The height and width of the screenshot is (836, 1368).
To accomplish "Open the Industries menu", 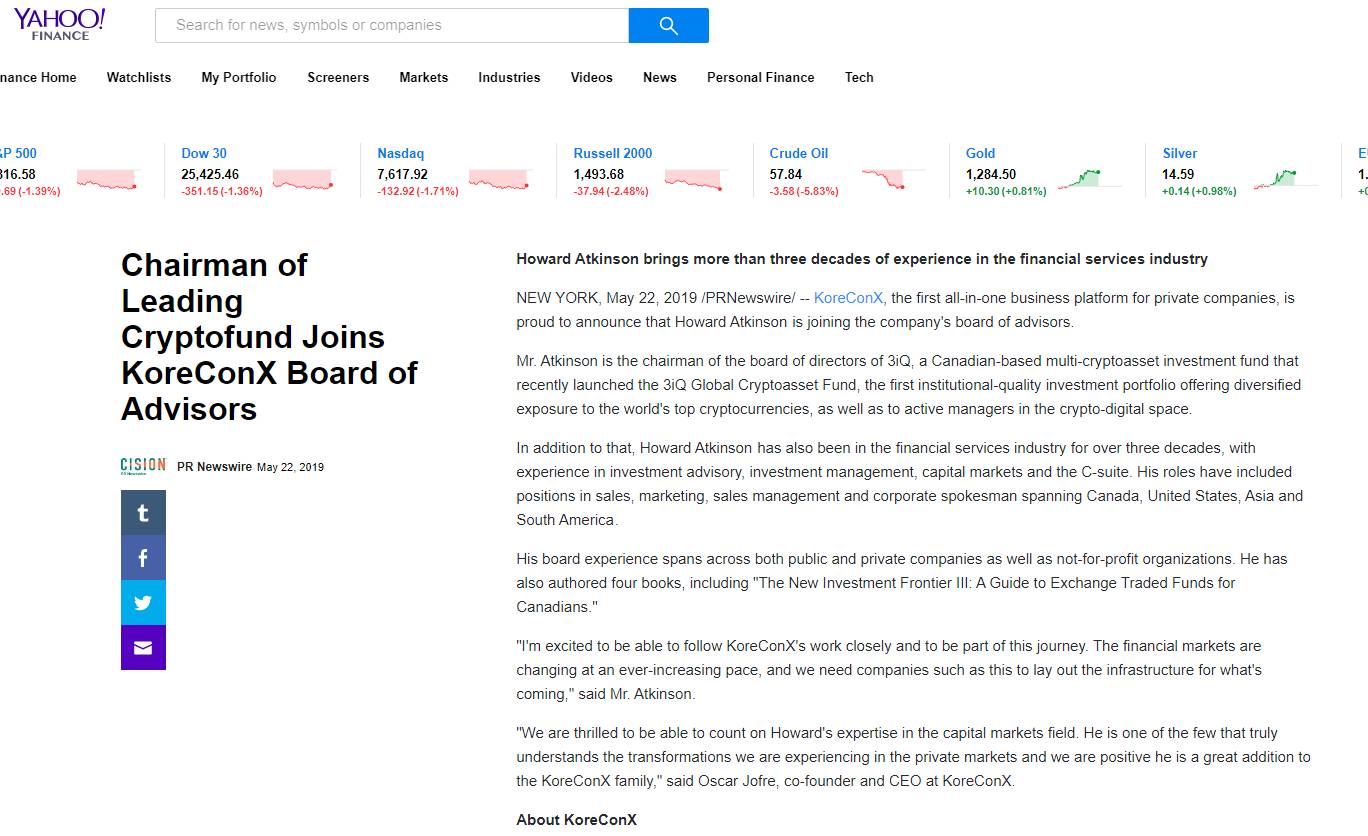I will [x=509, y=77].
